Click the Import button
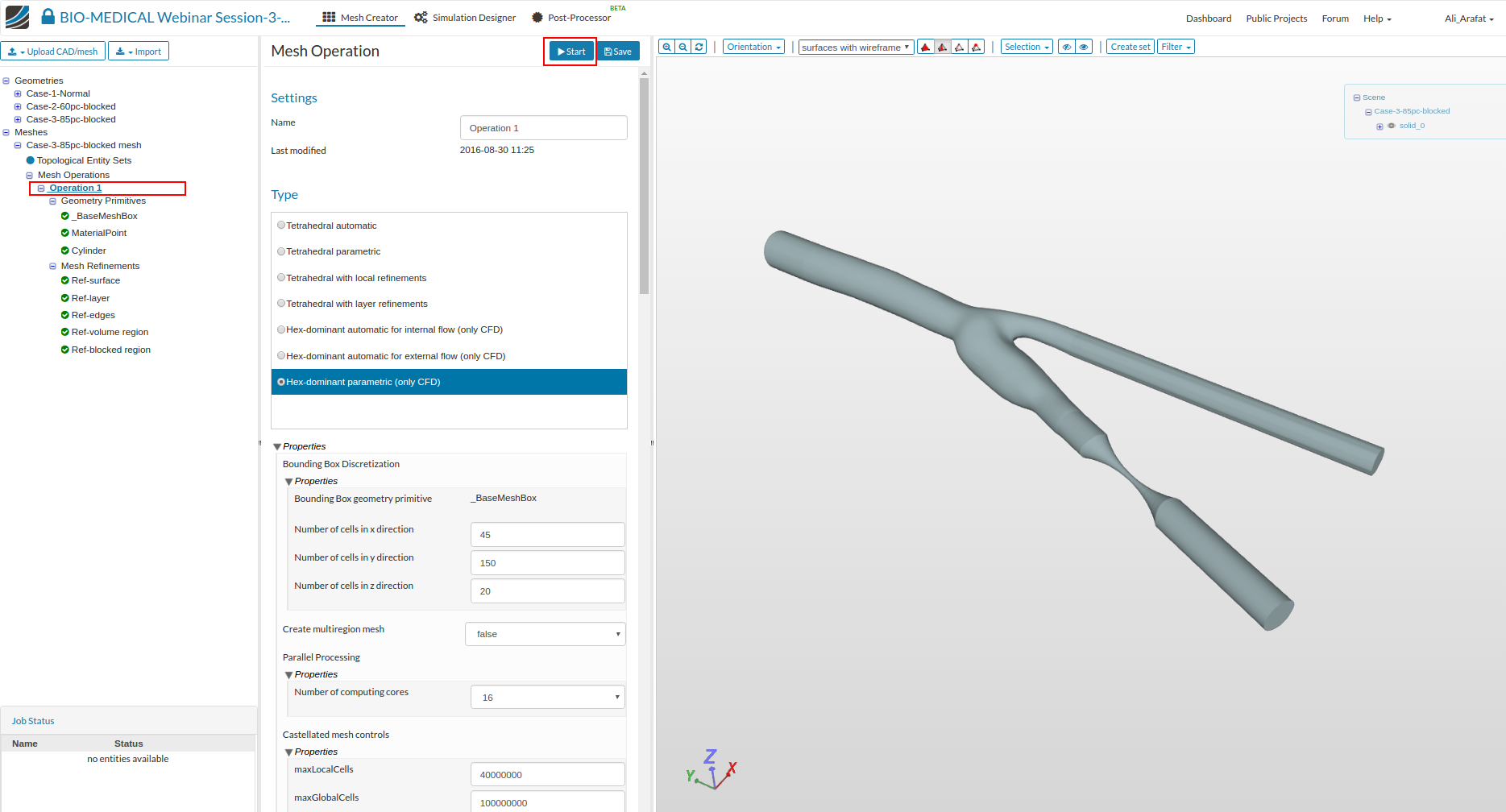 pos(139,52)
